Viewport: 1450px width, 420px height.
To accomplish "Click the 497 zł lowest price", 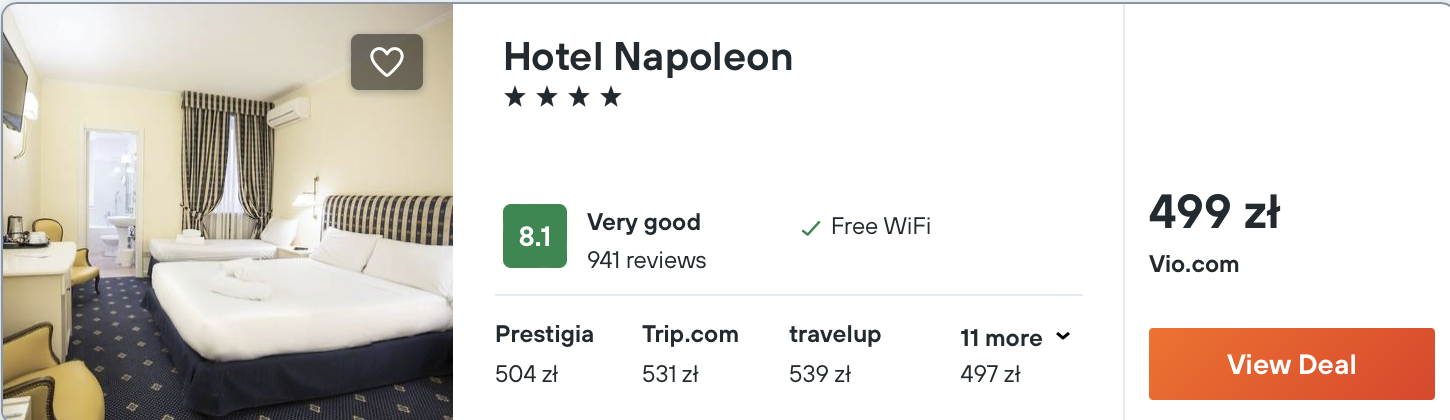I will 989,375.
